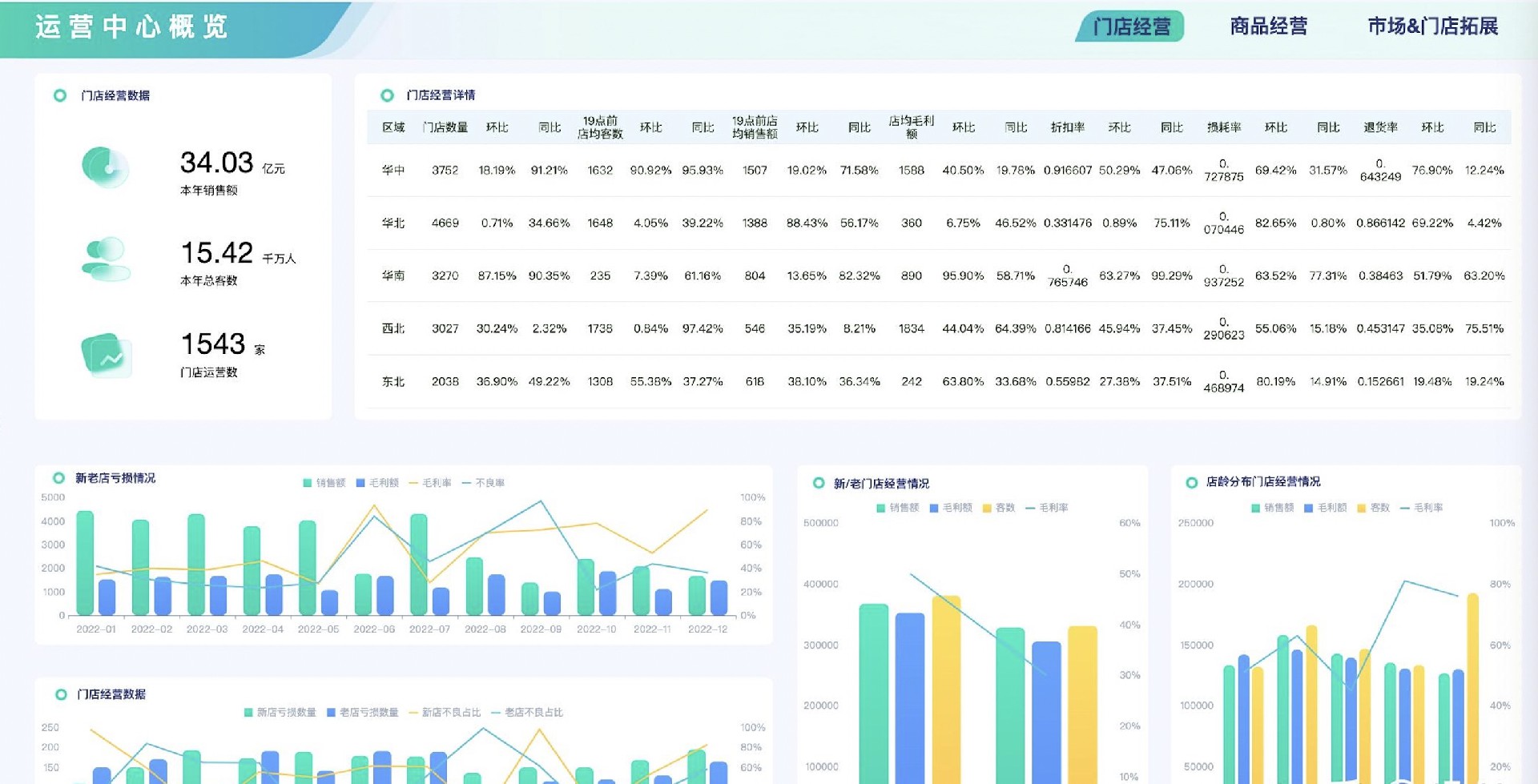1538x784 pixels.
Task: Click the ring icon next to 新/老门店经营情况
Action: click(818, 483)
